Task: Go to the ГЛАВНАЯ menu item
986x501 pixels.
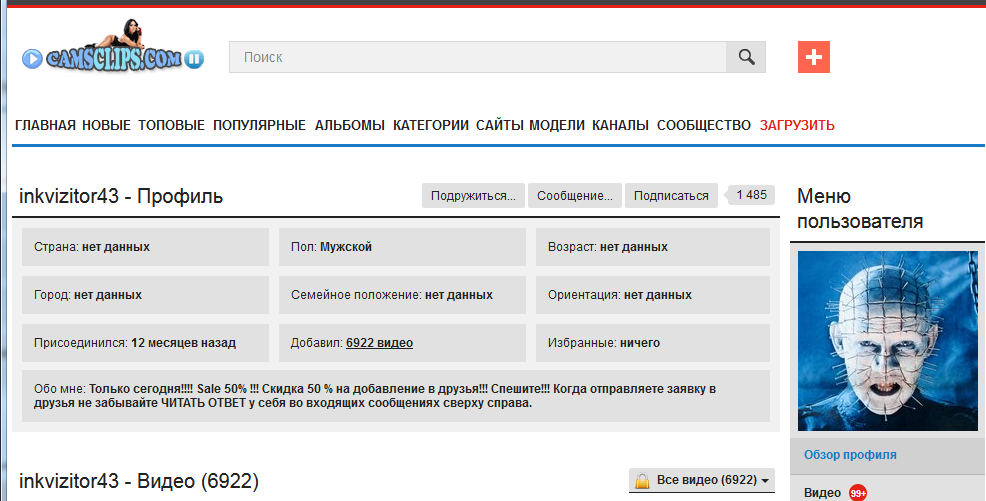Action: tap(45, 125)
